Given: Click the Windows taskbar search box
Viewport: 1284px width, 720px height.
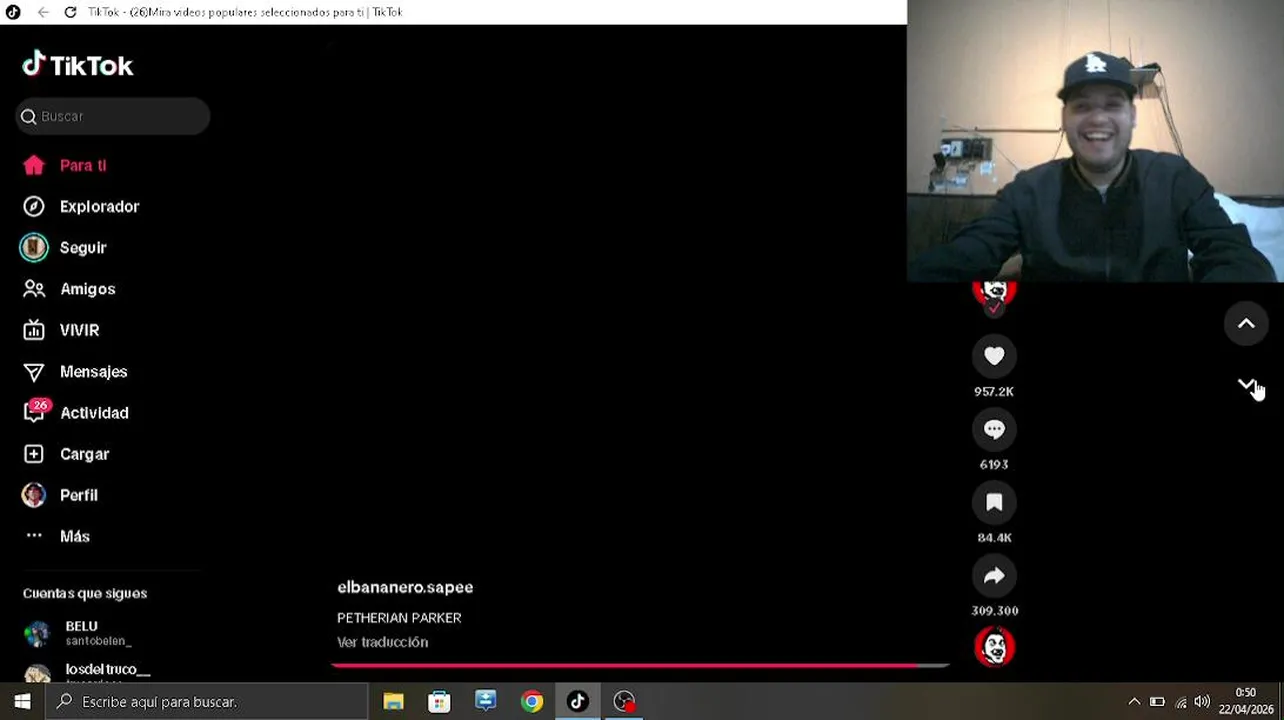Looking at the screenshot, I should (207, 701).
